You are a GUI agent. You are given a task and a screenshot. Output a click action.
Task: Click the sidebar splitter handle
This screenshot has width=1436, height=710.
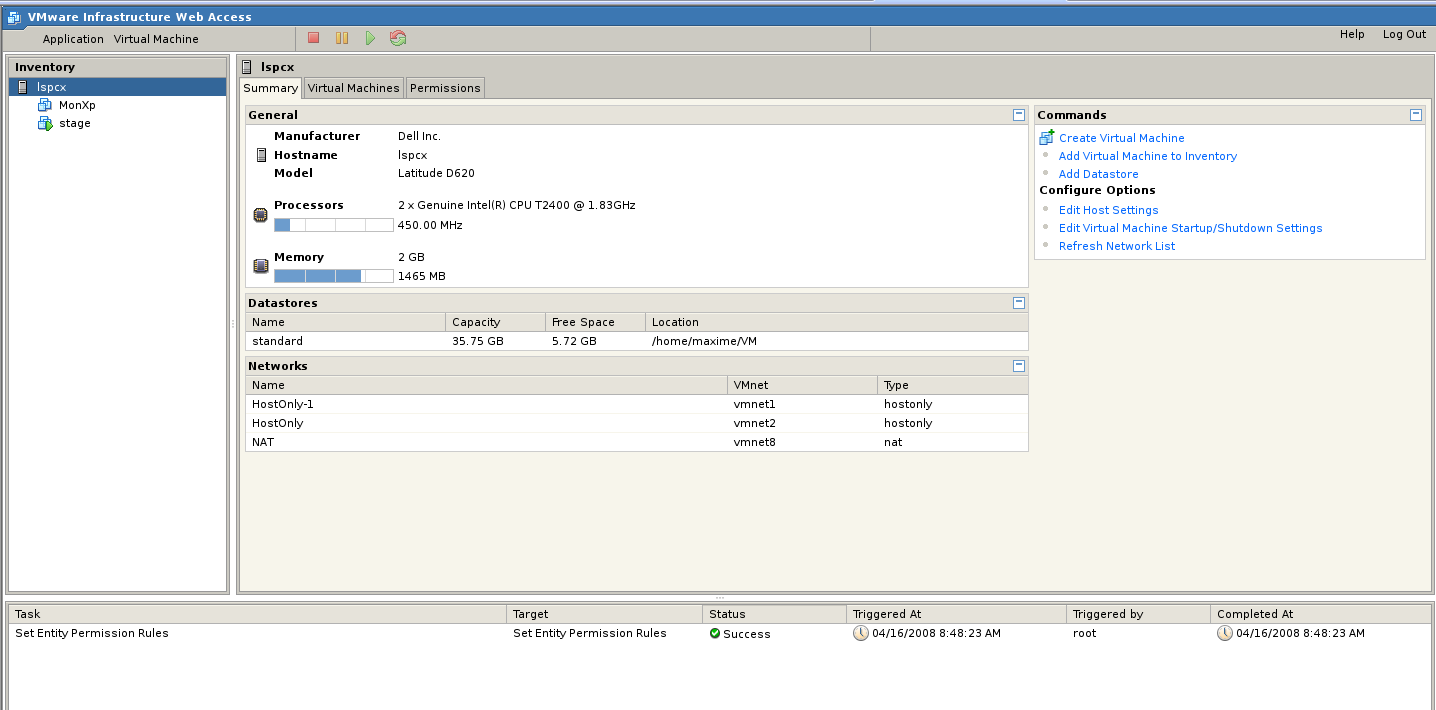[x=233, y=323]
